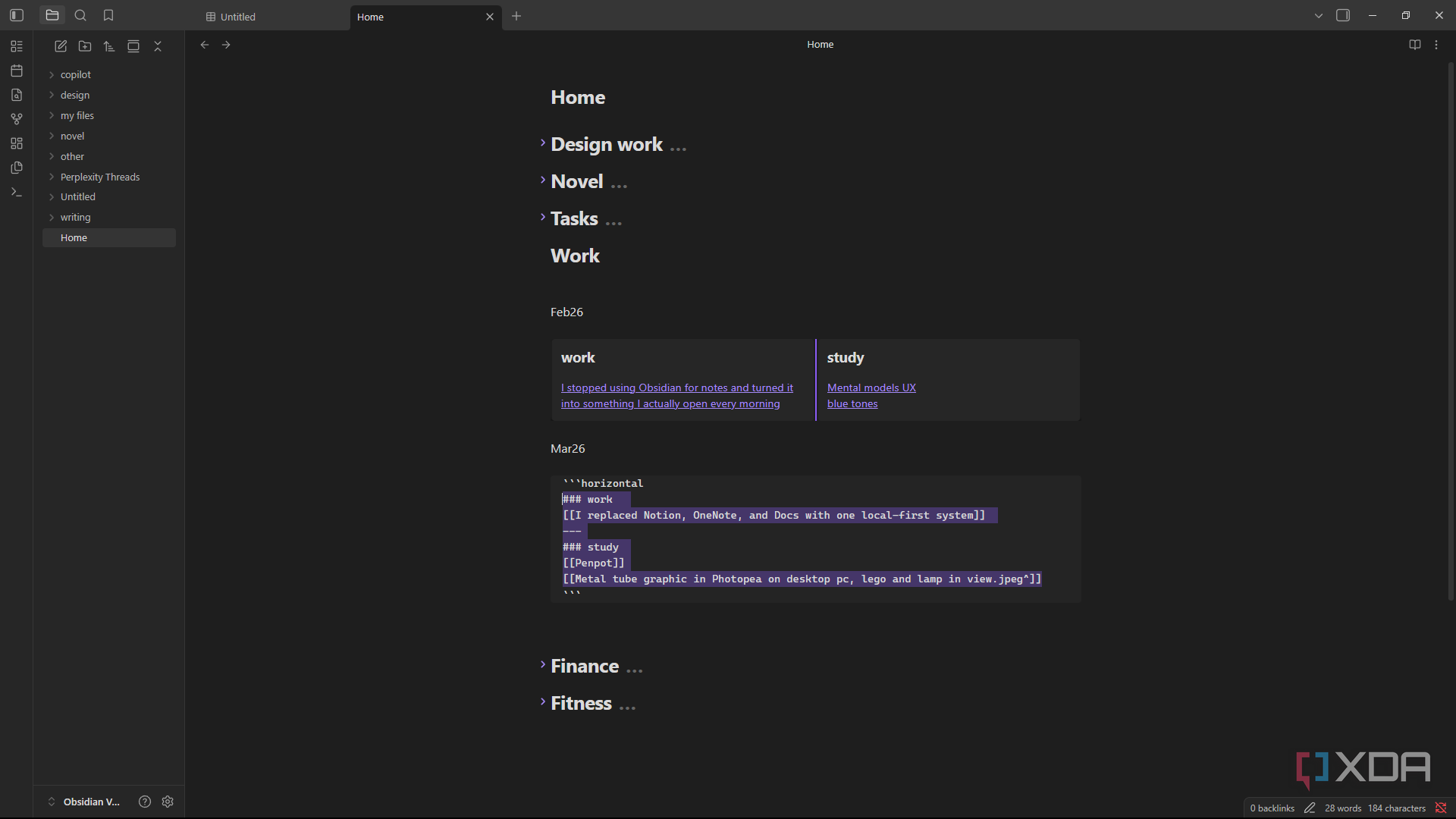Switch to the Untitled tab

click(273, 17)
